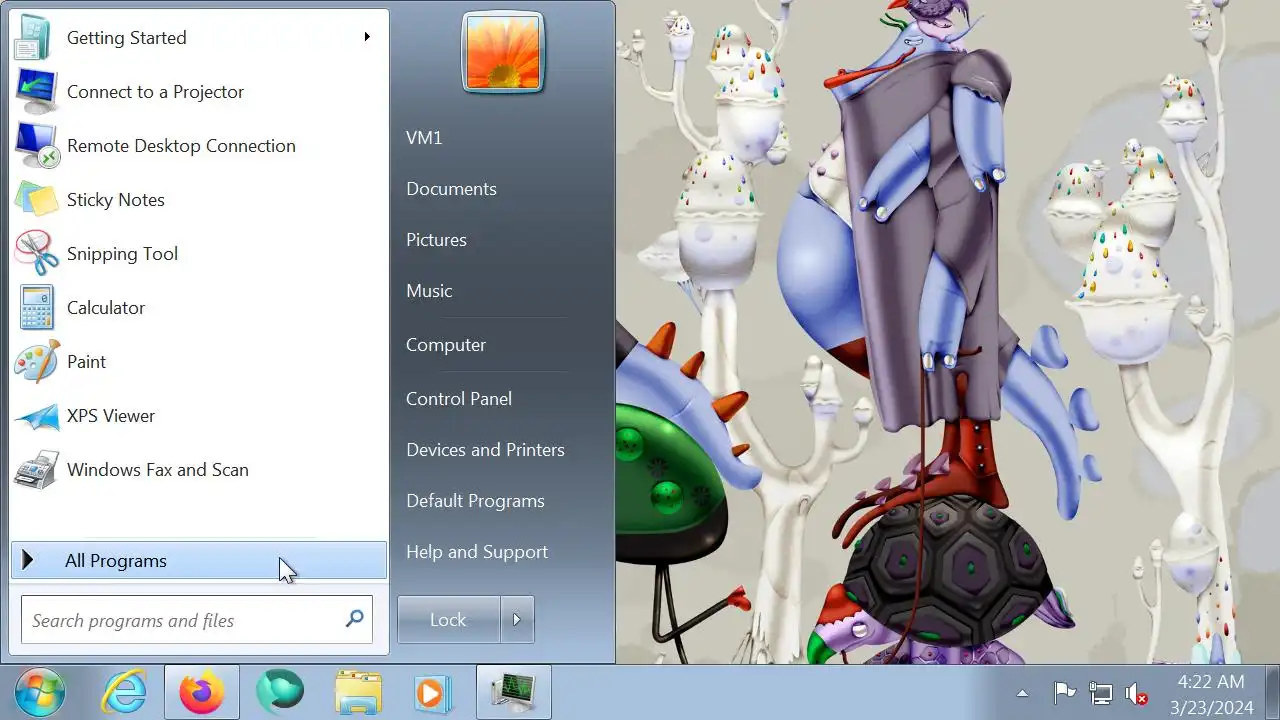Click the Lock button
This screenshot has width=1280, height=720.
point(448,620)
